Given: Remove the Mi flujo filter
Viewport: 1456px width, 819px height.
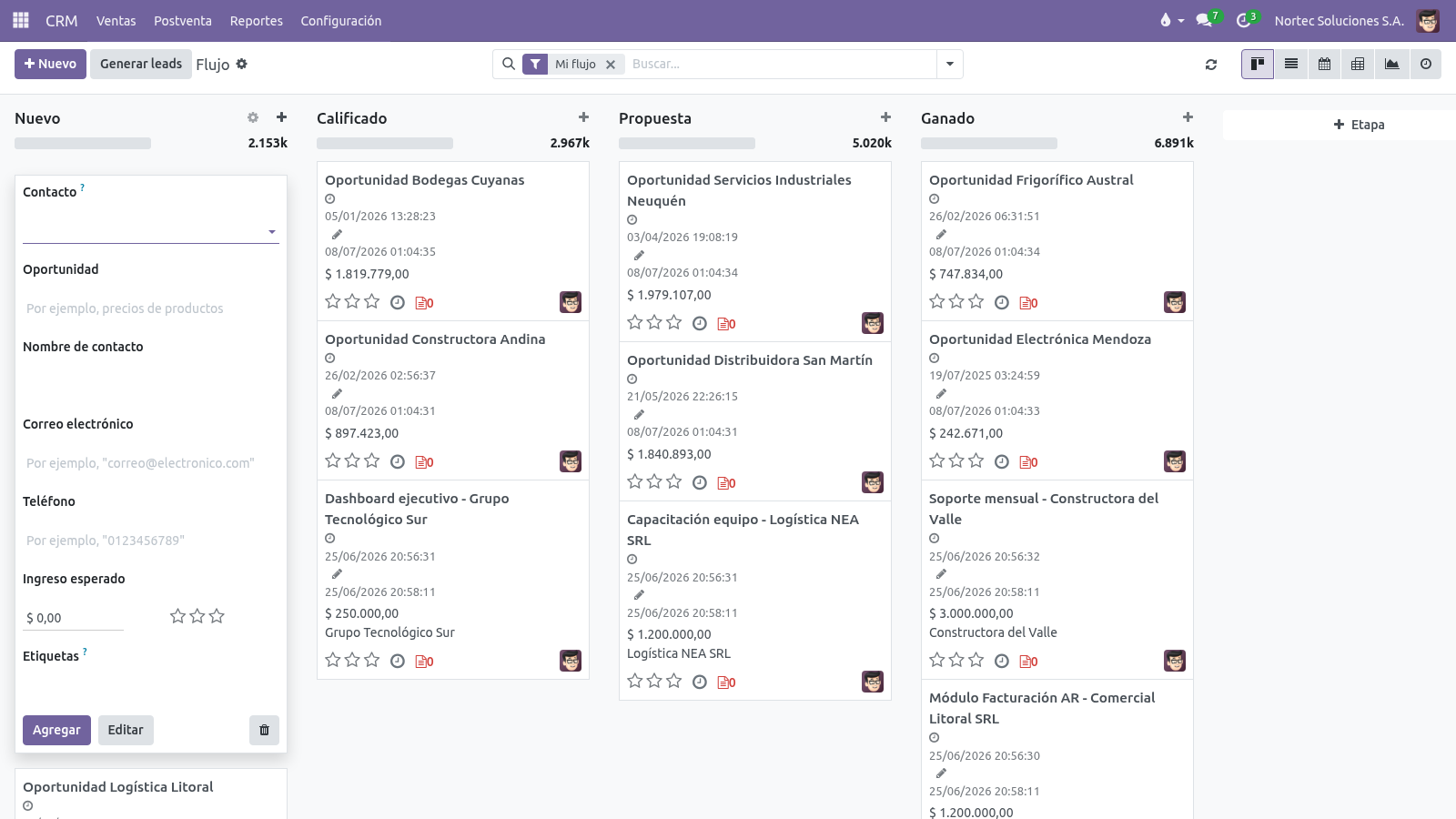Looking at the screenshot, I should click(x=611, y=64).
